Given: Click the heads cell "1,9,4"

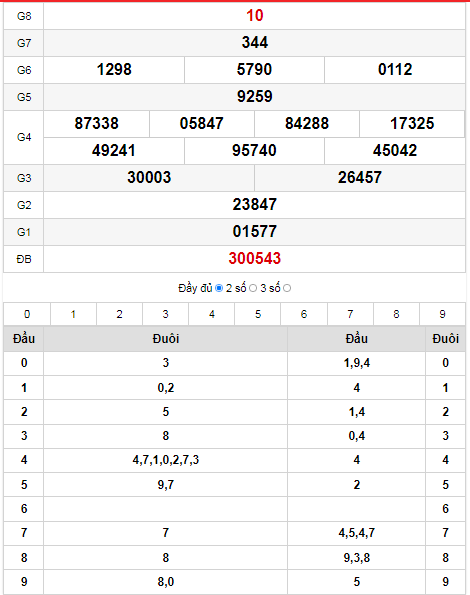Looking at the screenshot, I should click(x=357, y=363).
